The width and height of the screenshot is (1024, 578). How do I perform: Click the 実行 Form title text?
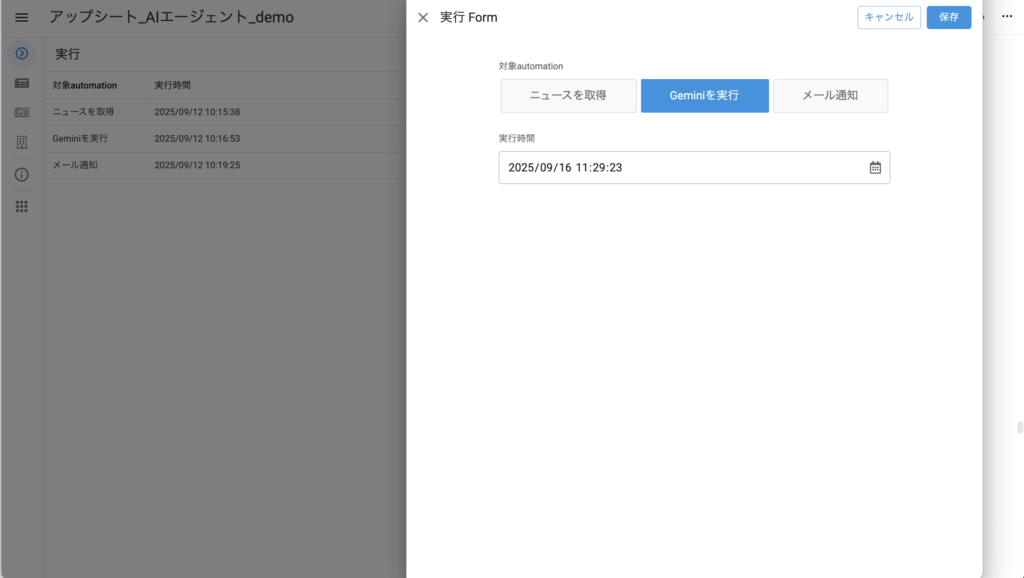point(469,18)
